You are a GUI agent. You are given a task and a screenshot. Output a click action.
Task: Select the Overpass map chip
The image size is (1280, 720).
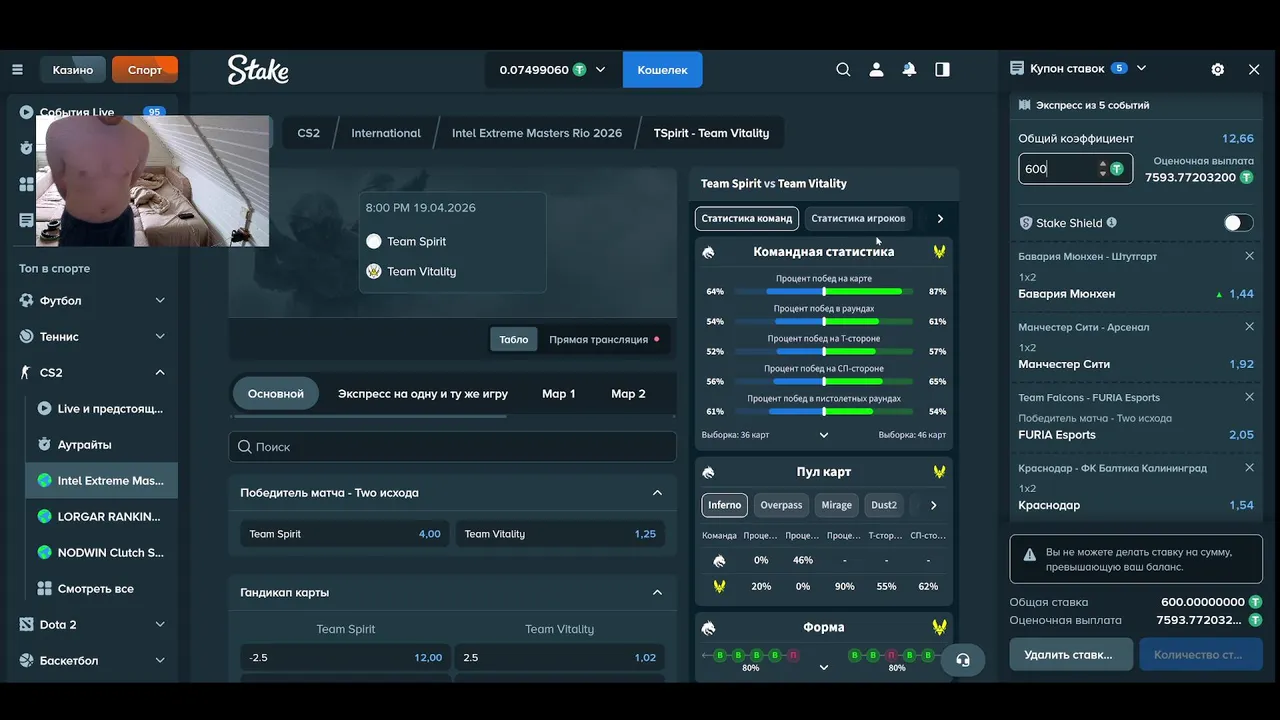781,505
